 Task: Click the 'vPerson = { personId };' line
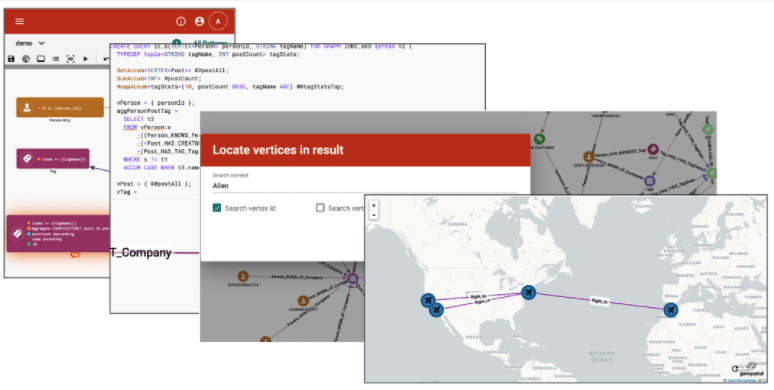(155, 103)
